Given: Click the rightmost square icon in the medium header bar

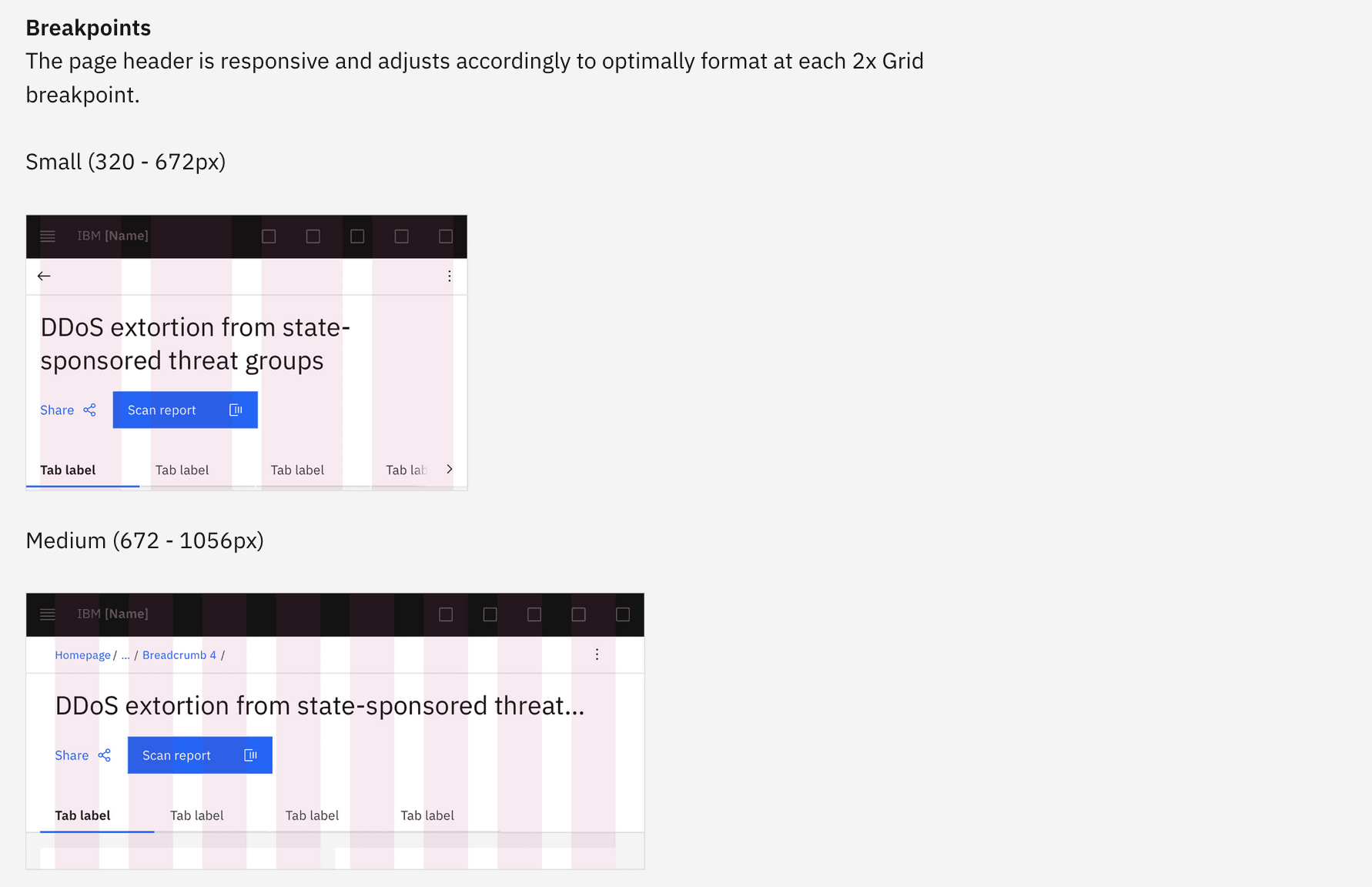Looking at the screenshot, I should coord(622,614).
